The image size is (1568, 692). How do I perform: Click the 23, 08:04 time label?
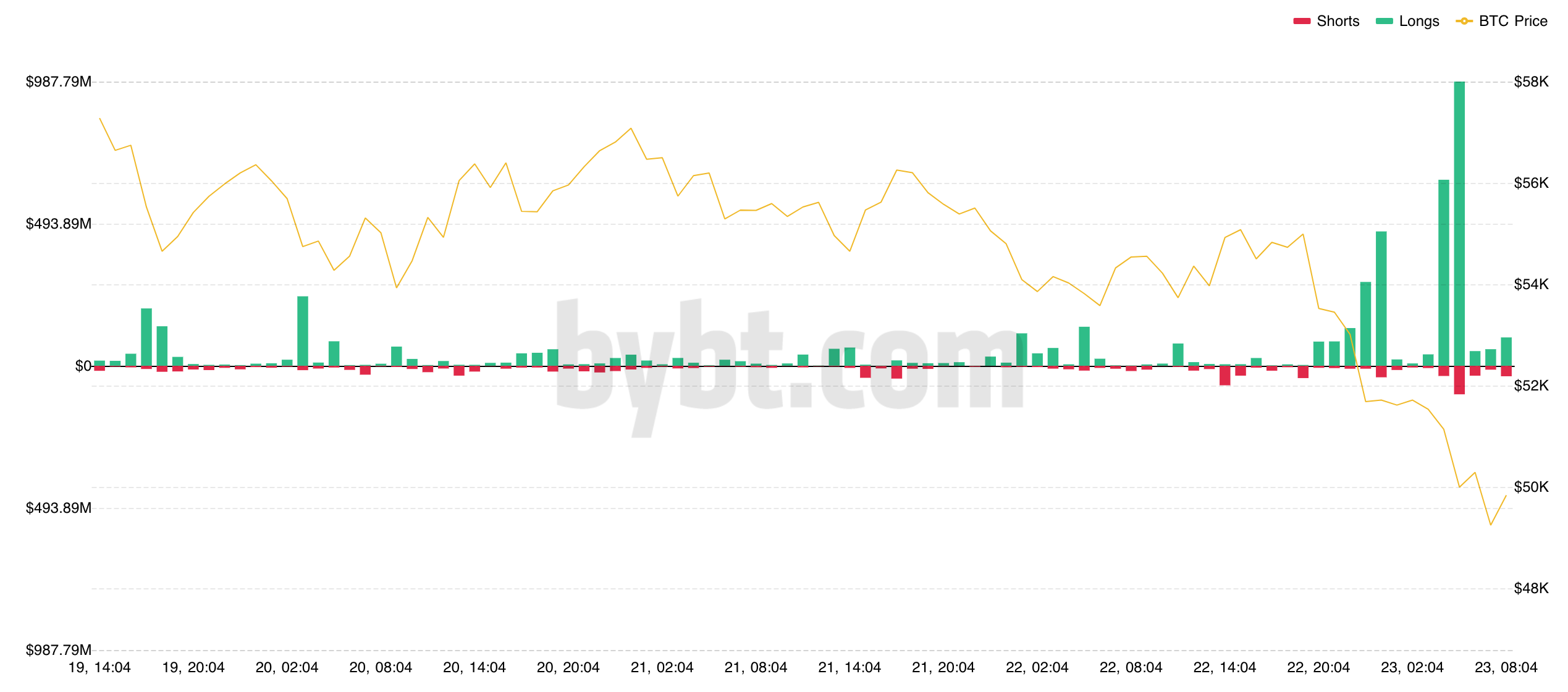tap(1506, 668)
